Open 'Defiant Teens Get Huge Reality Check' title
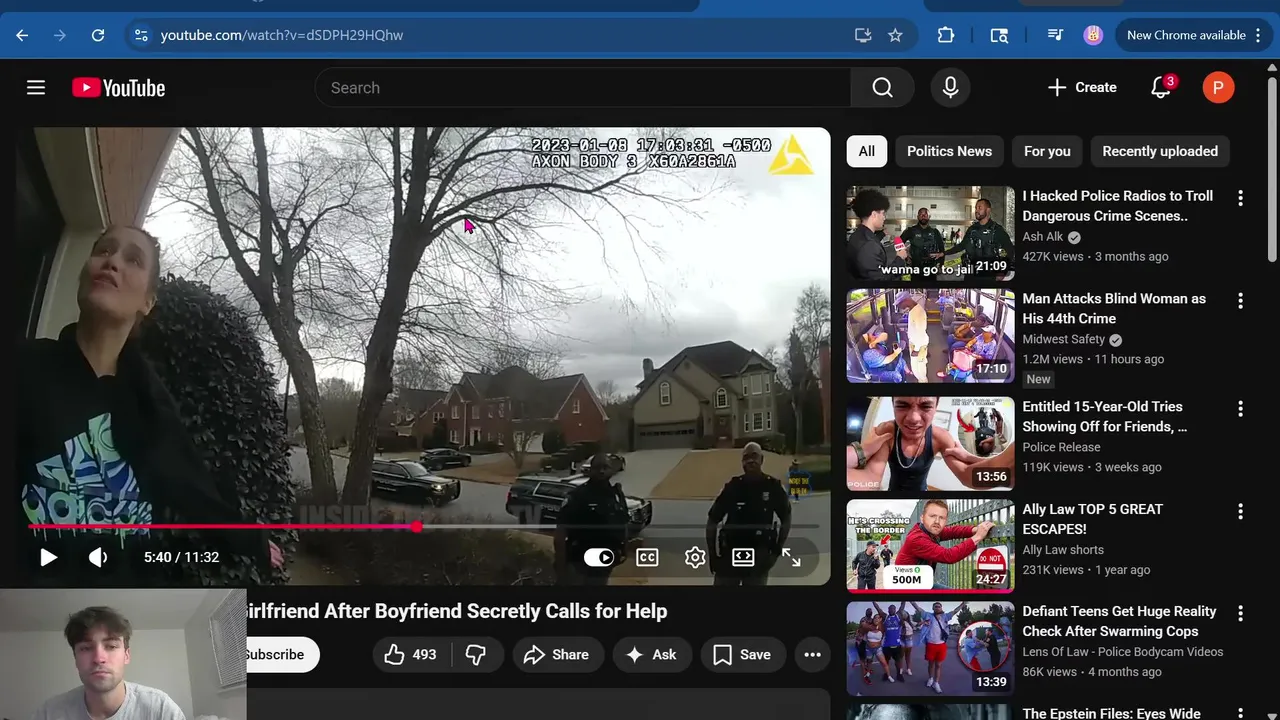The height and width of the screenshot is (720, 1280). 1119,621
